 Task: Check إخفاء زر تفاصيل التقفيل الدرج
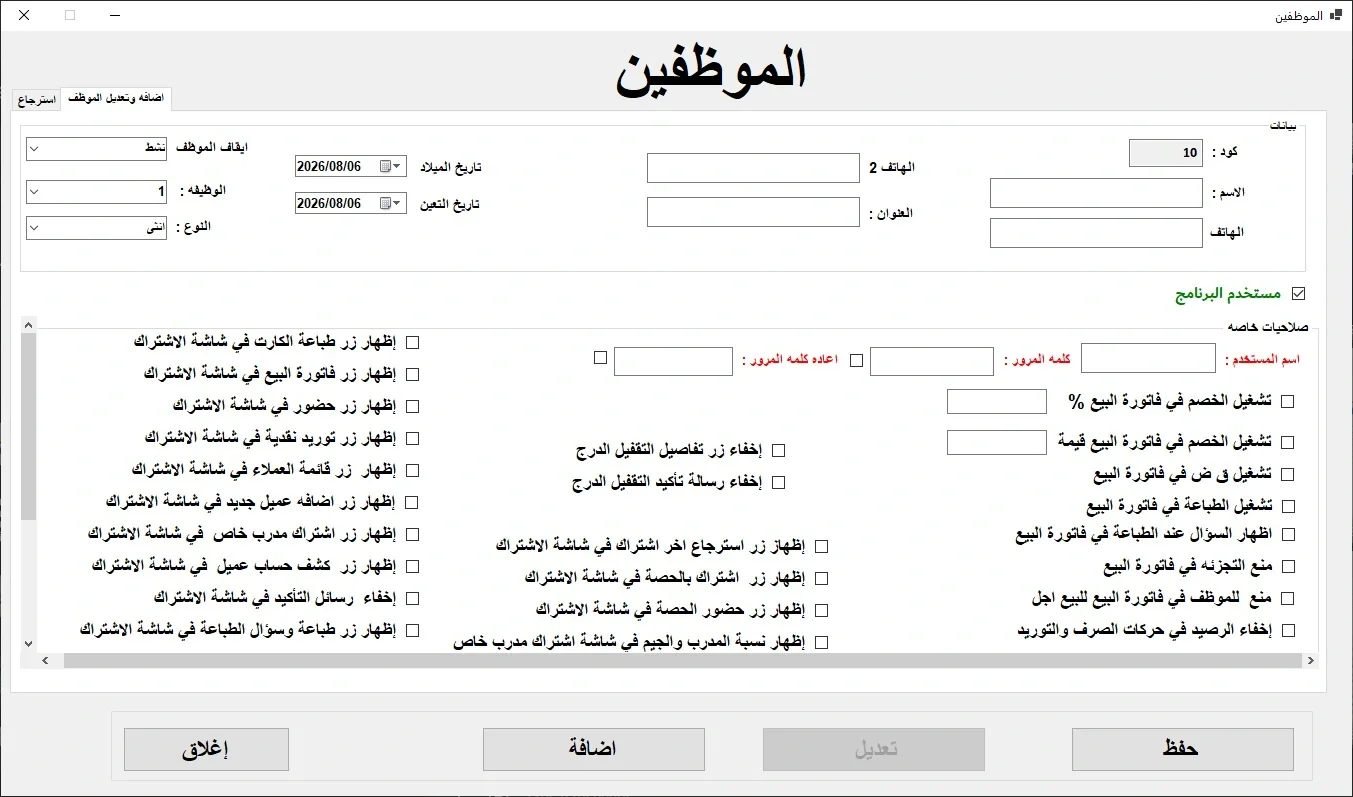coord(778,451)
